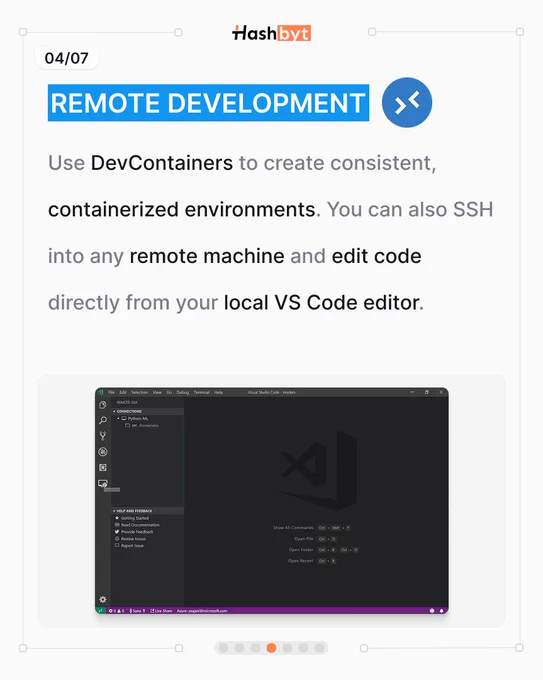Open the Getting Started link
The image size is (543, 680).
coord(135,518)
